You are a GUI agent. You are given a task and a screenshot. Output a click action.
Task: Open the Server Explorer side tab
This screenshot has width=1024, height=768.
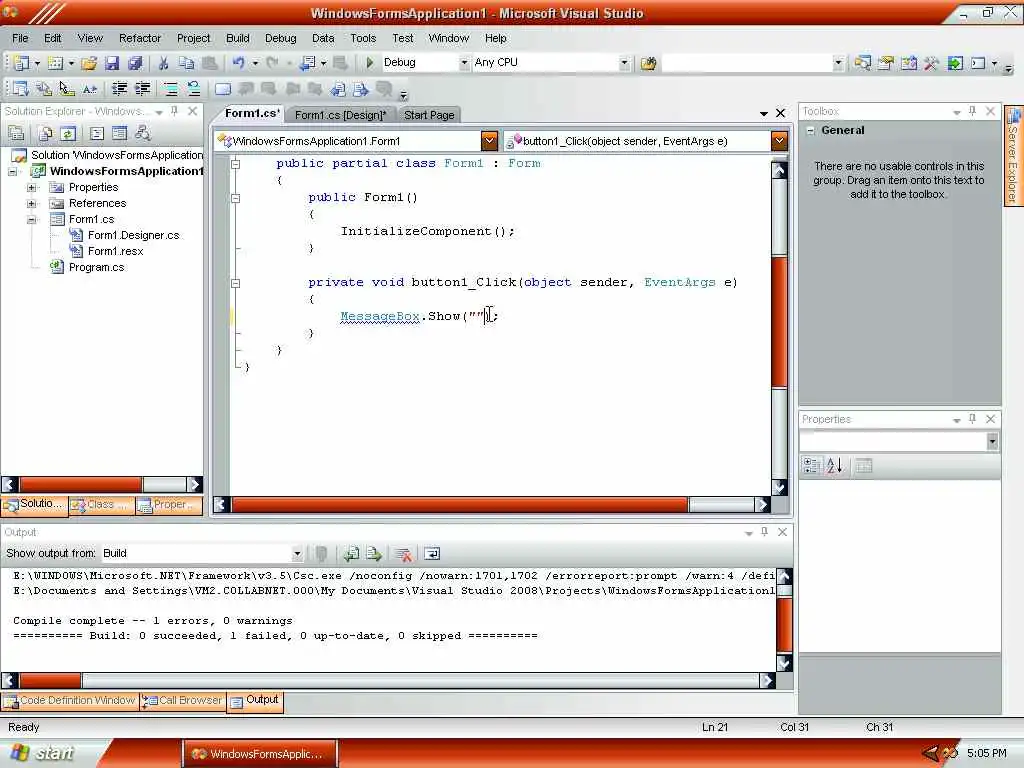(1014, 155)
